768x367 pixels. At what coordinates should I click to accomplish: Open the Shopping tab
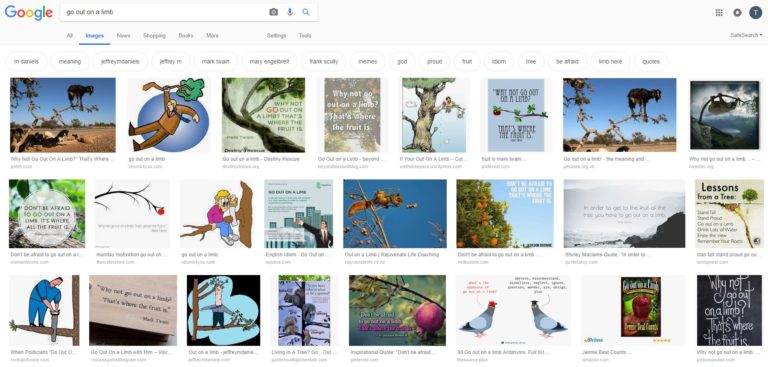point(154,36)
